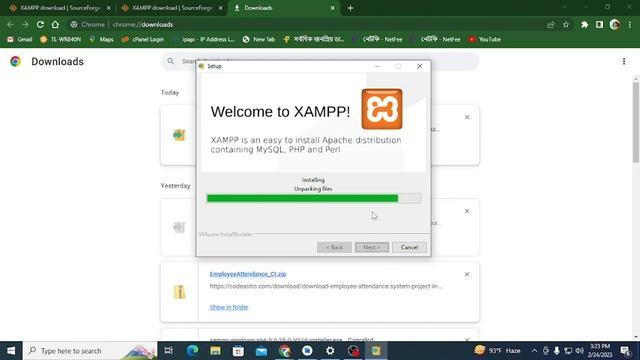Open the Extensions puzzle icon

click(584, 24)
